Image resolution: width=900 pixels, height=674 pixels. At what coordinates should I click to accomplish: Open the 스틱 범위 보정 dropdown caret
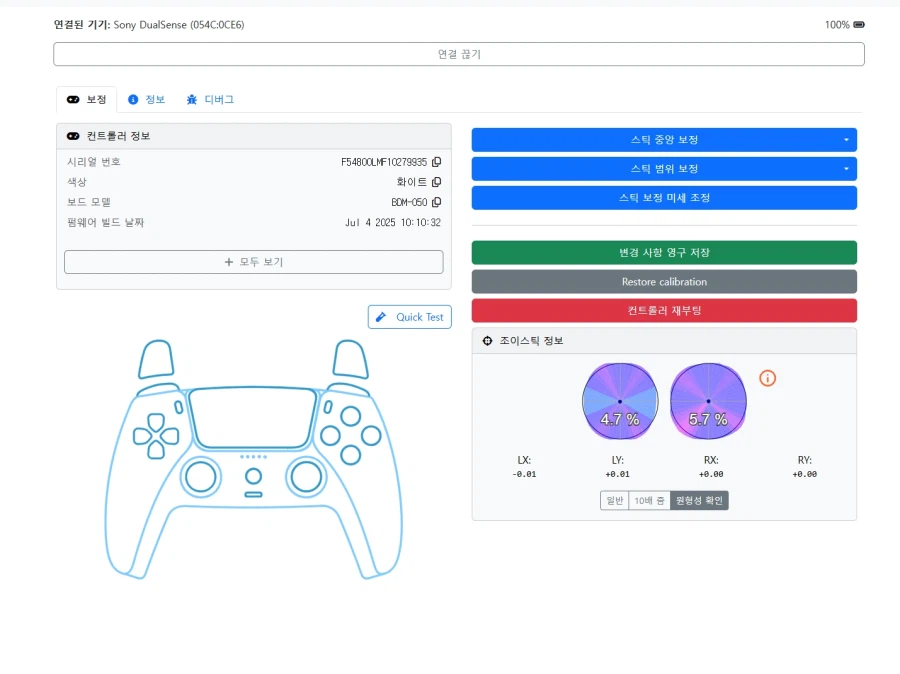847,168
